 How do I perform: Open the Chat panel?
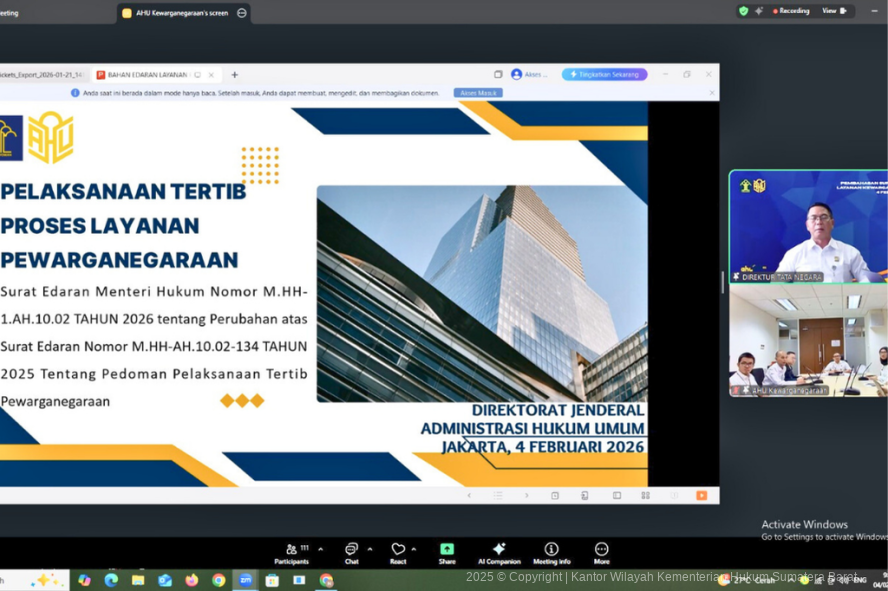tap(351, 552)
